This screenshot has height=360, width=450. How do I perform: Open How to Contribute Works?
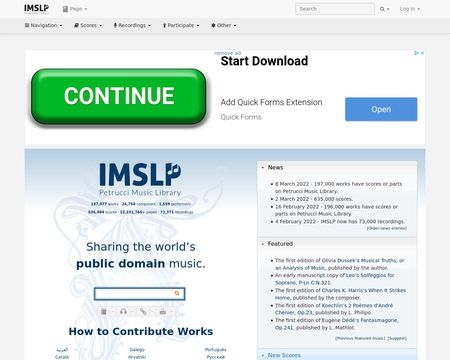141,331
